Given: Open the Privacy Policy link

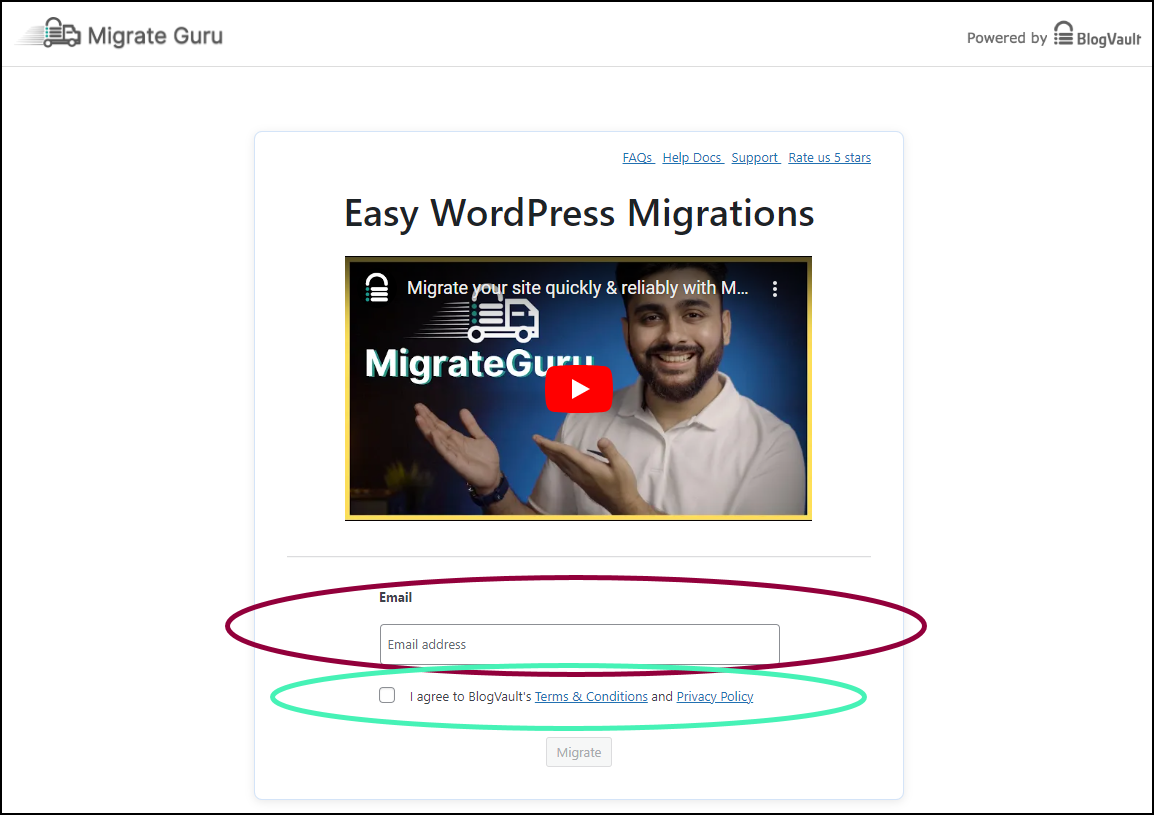Looking at the screenshot, I should click(715, 696).
